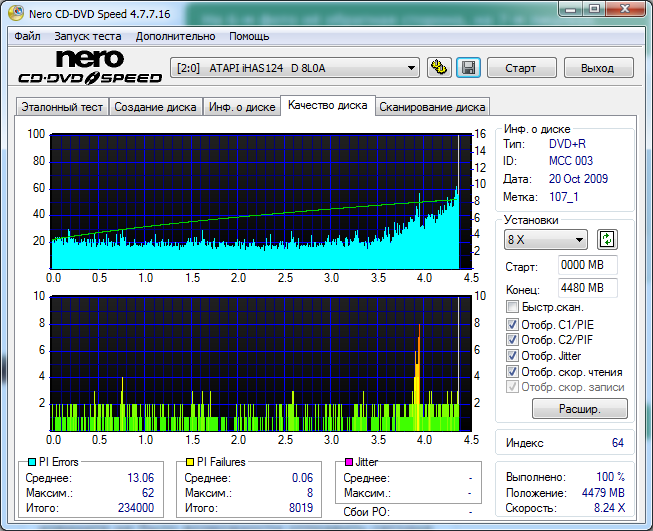Click the yellow PI Failures color swatch

[x=191, y=462]
